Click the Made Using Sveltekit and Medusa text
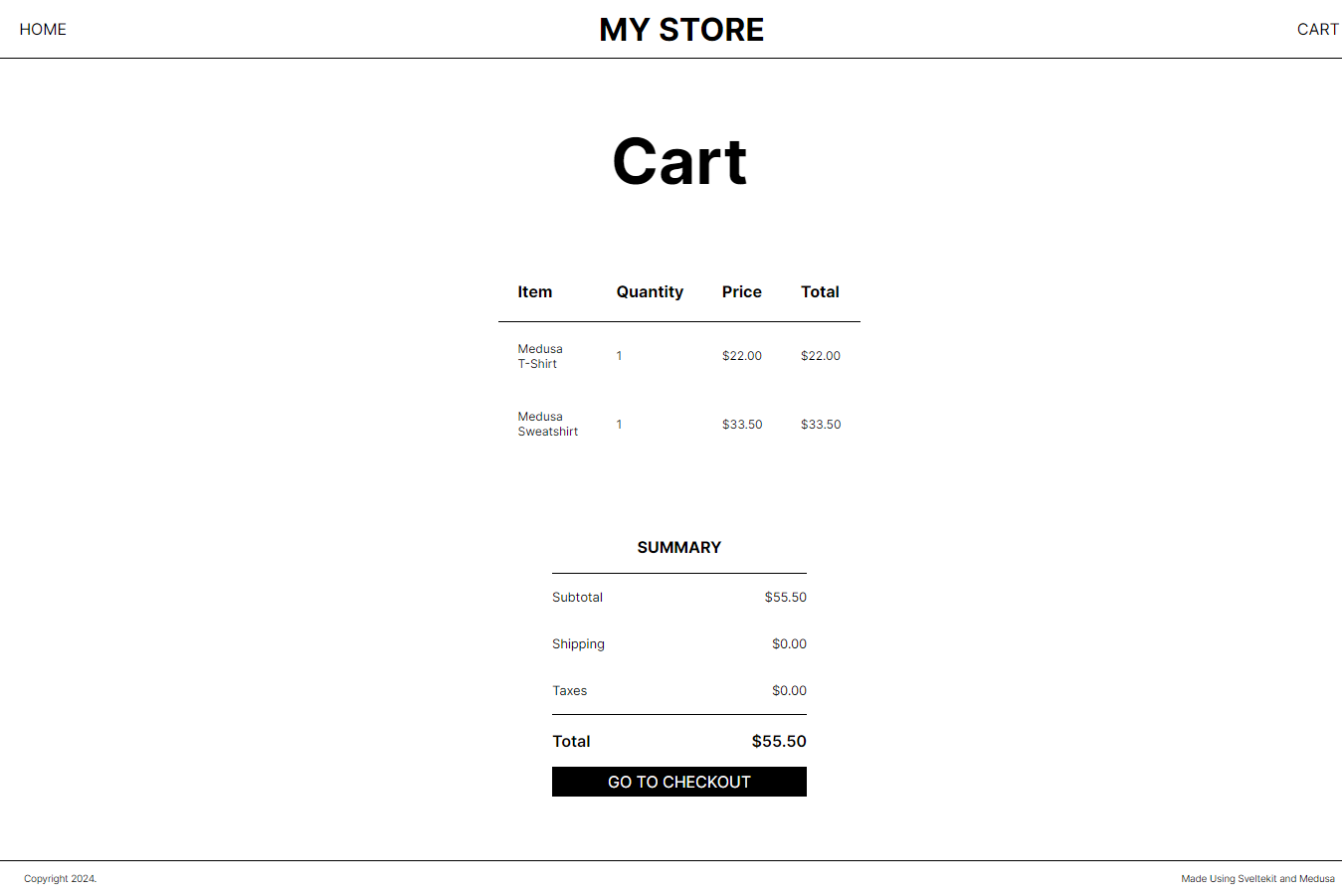Screen dimensions: 1342x896 click(x=1257, y=879)
